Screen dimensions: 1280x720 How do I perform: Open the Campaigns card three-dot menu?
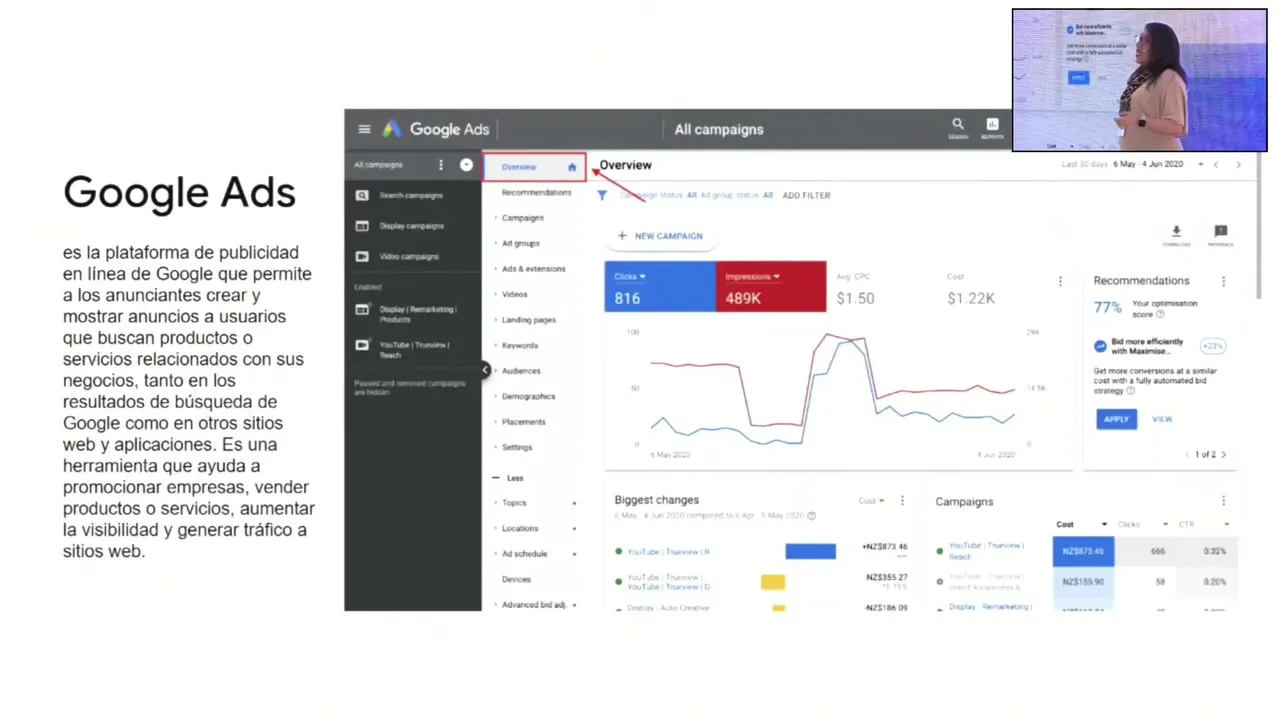point(1223,501)
